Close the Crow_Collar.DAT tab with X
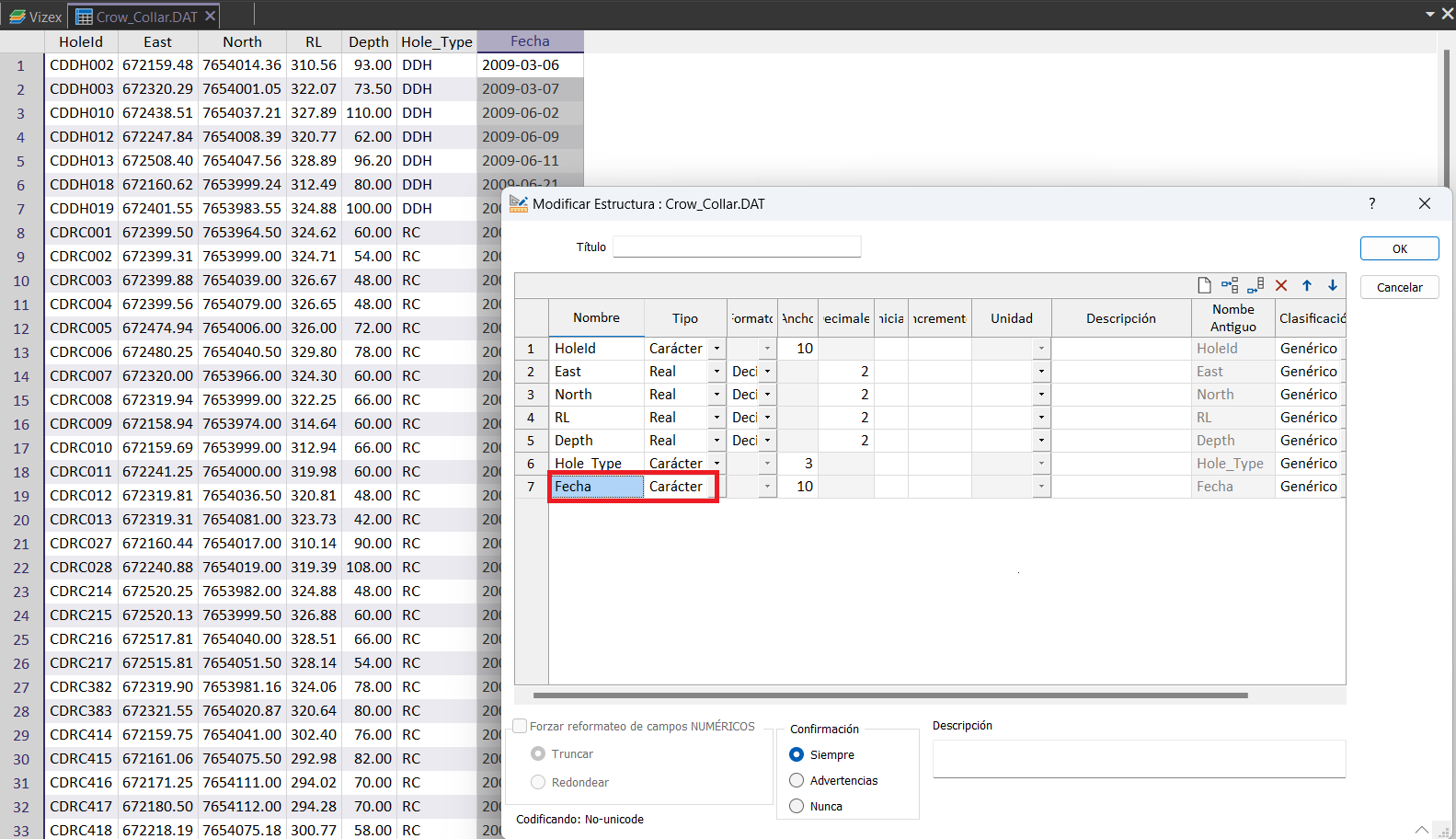 pyautogui.click(x=211, y=16)
